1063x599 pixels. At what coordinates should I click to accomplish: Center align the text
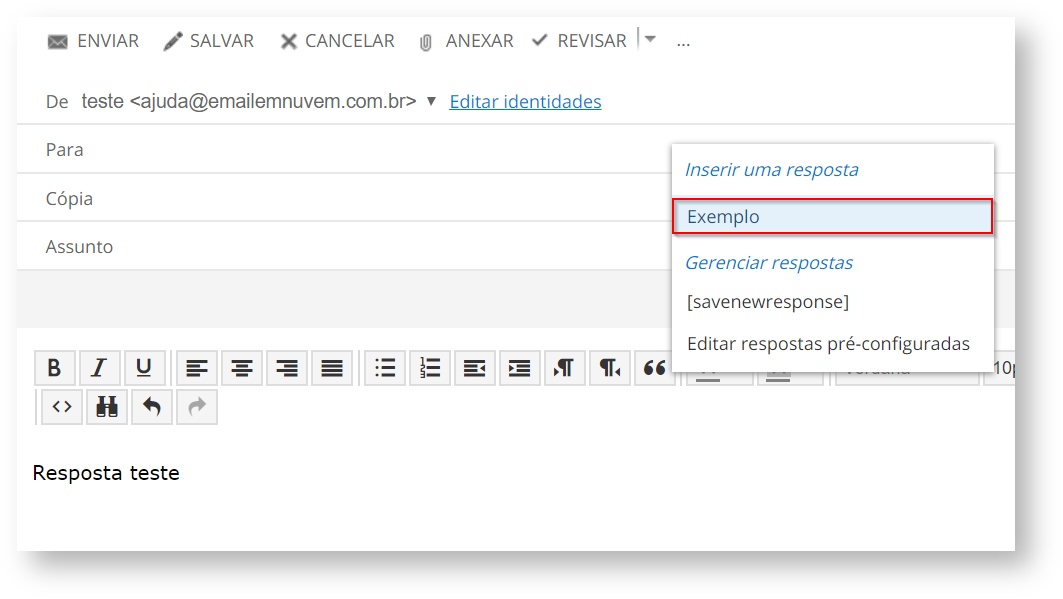pyautogui.click(x=242, y=368)
